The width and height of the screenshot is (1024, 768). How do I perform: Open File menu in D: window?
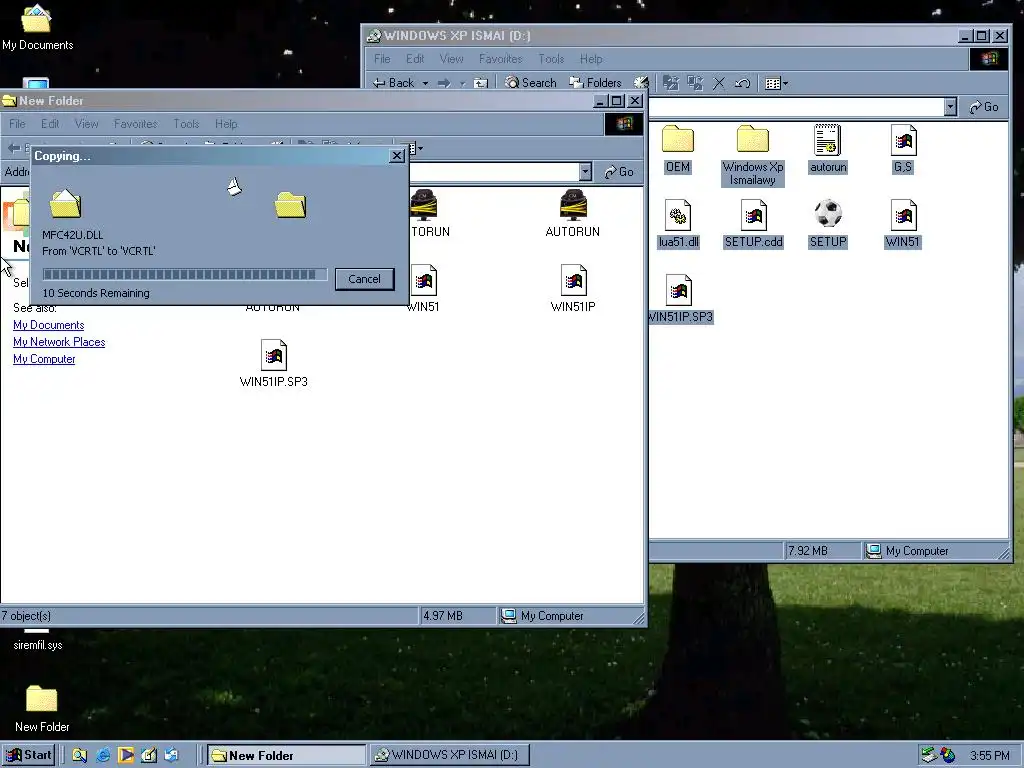pos(382,59)
